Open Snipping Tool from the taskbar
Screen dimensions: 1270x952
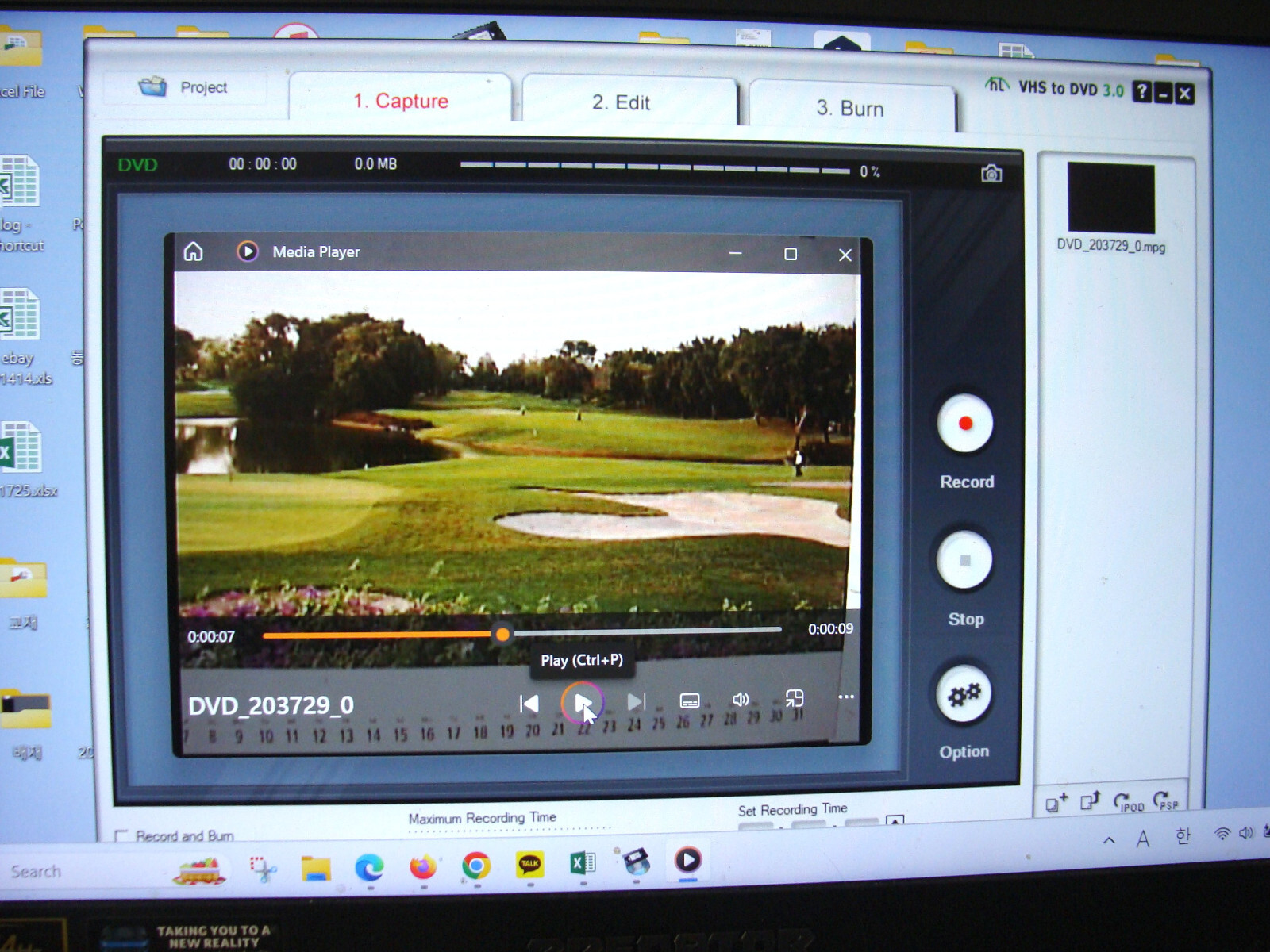pos(263,869)
